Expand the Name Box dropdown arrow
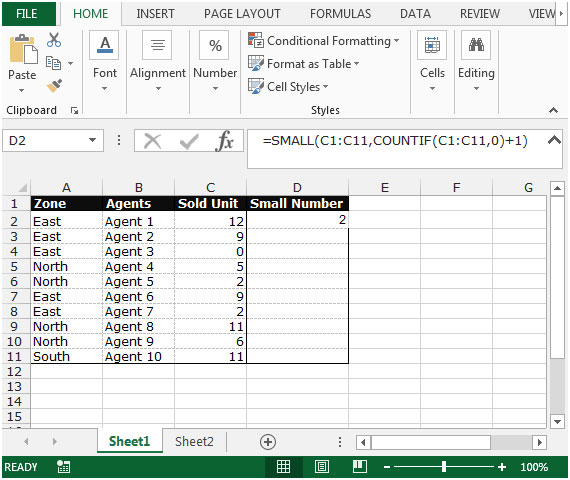The width and height of the screenshot is (570, 480). pyautogui.click(x=92, y=140)
